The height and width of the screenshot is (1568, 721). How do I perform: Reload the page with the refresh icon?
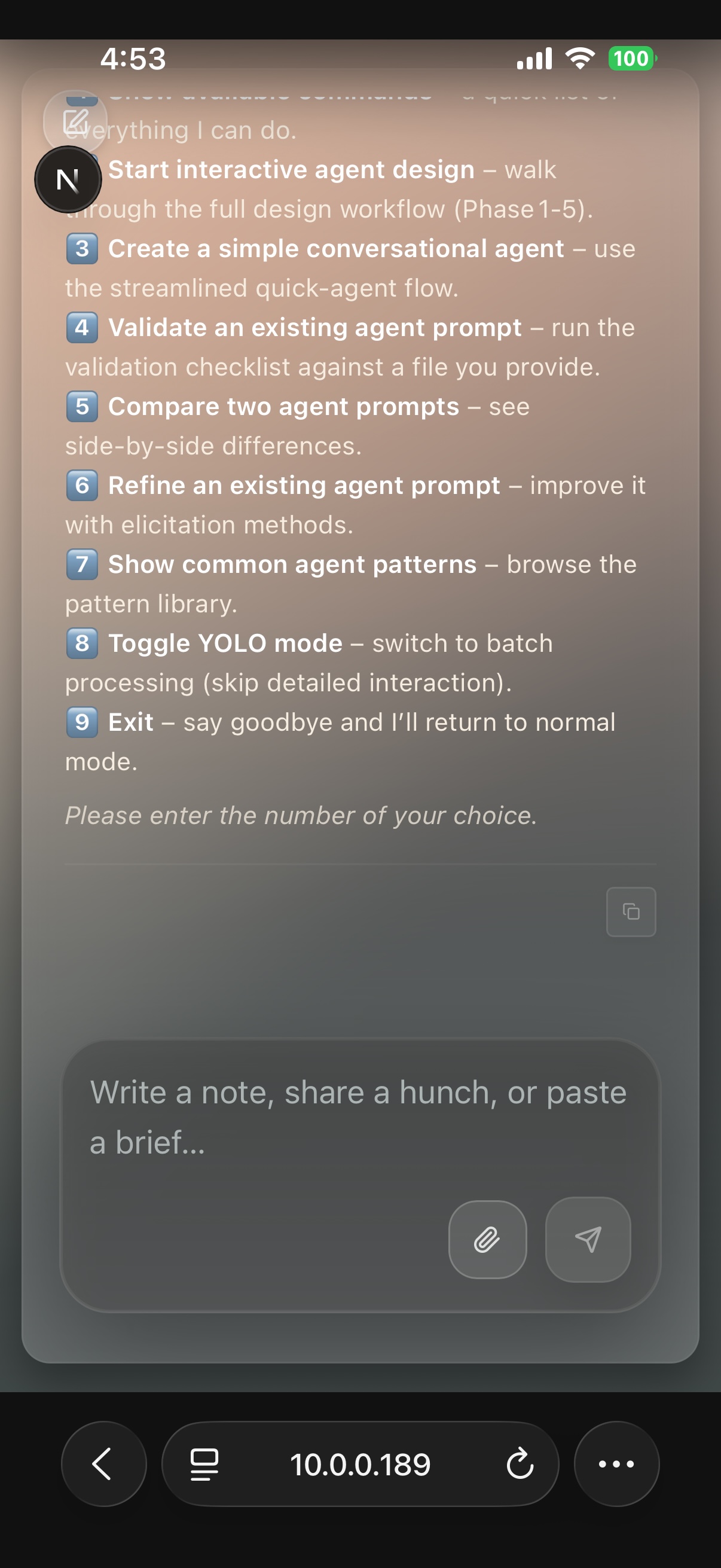(520, 1464)
